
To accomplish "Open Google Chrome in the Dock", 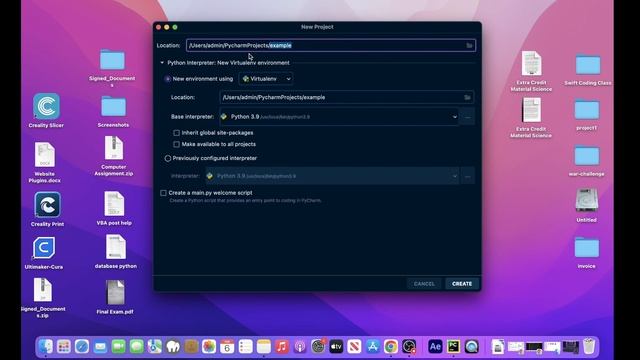I will click(391, 347).
